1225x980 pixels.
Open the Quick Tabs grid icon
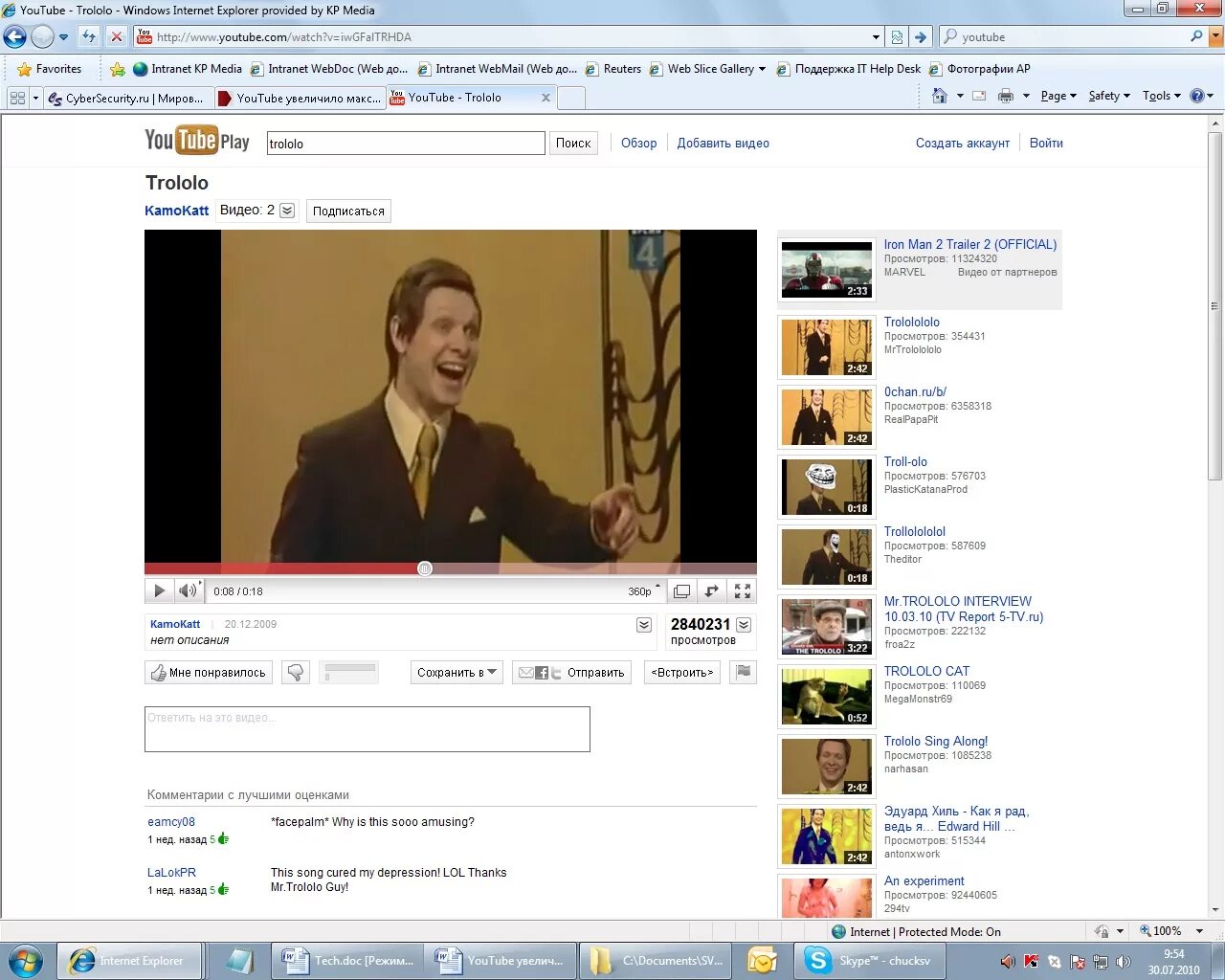click(x=17, y=98)
